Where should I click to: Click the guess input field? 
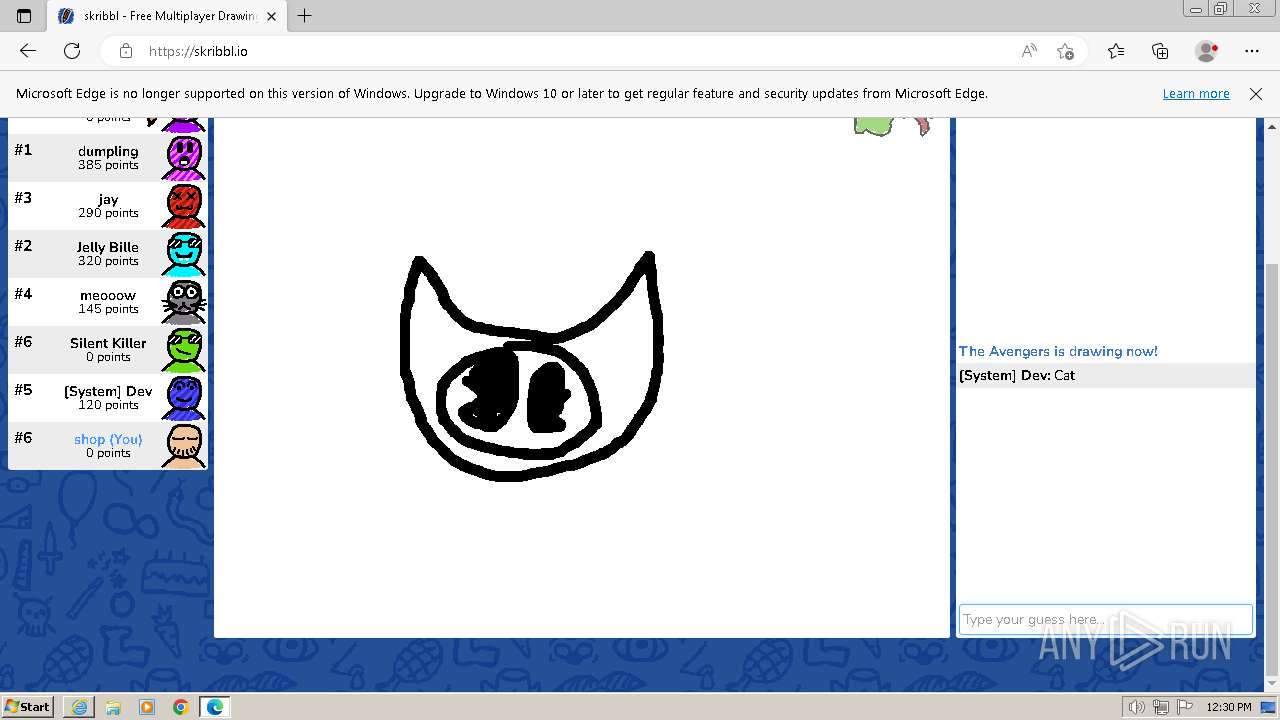1105,619
